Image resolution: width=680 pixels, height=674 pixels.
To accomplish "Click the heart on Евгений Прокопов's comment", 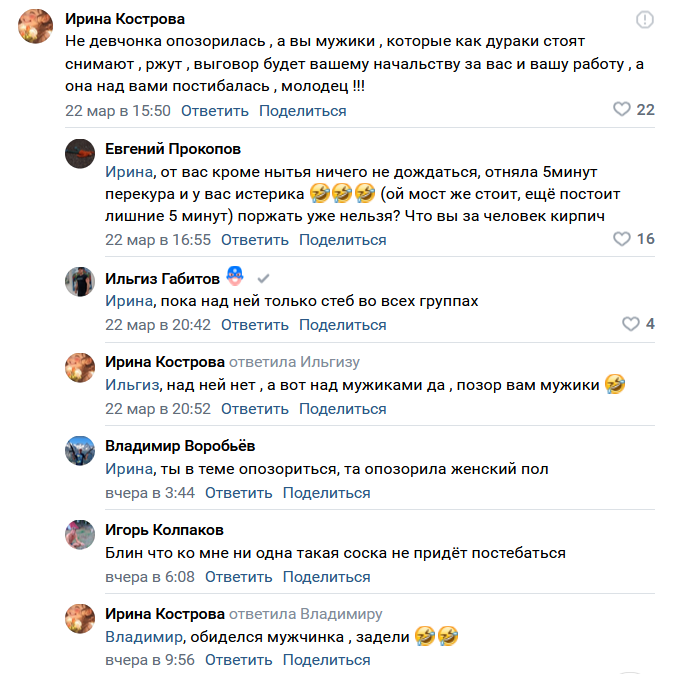I will 621,239.
